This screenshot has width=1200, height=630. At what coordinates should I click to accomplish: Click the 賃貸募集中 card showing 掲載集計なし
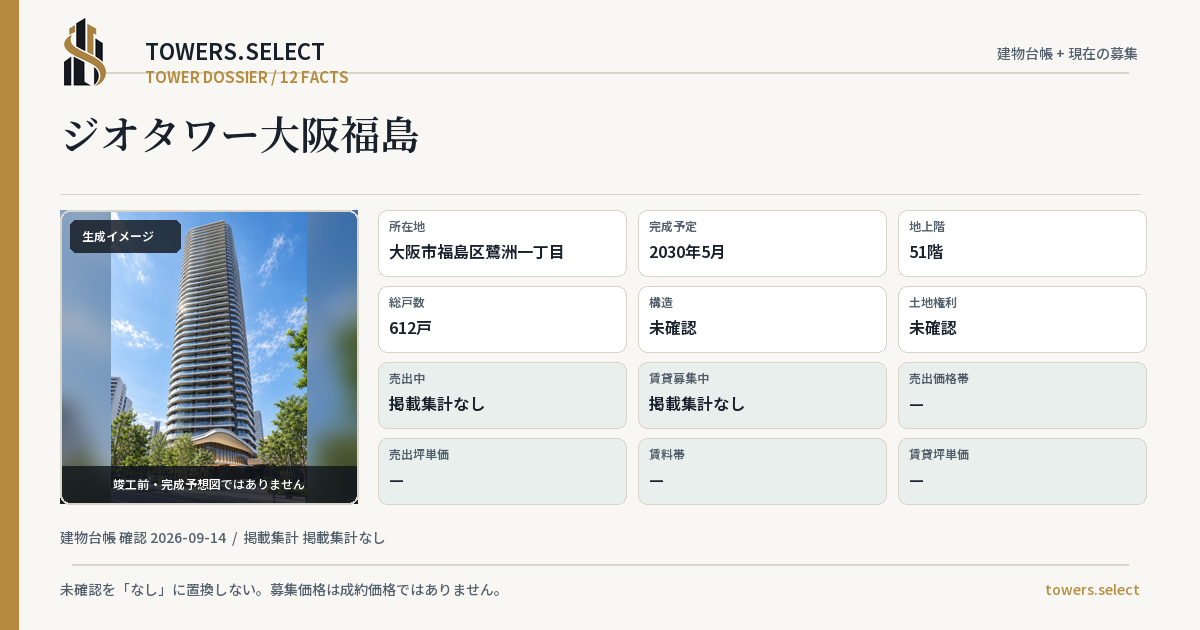762,395
